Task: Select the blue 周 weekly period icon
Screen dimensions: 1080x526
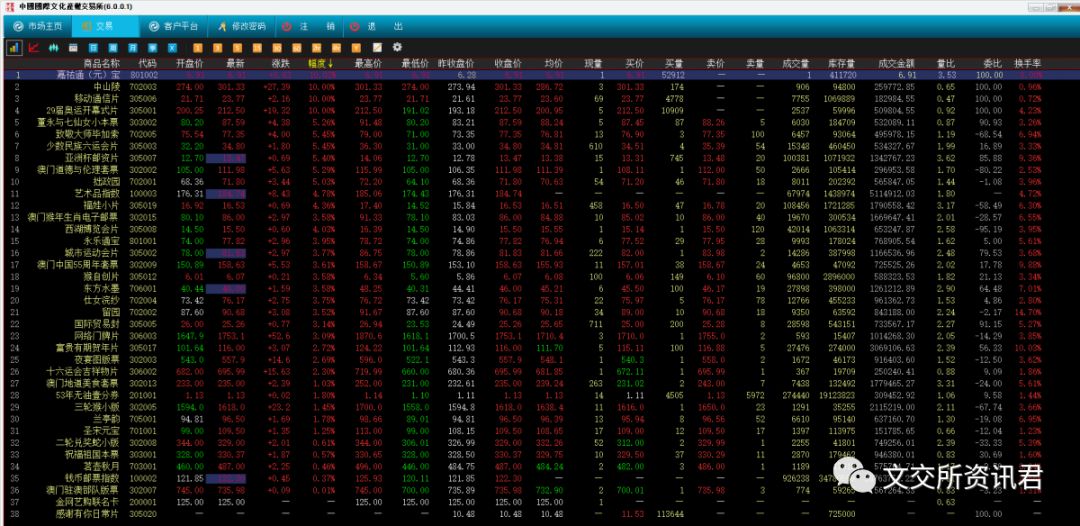Action: point(113,48)
